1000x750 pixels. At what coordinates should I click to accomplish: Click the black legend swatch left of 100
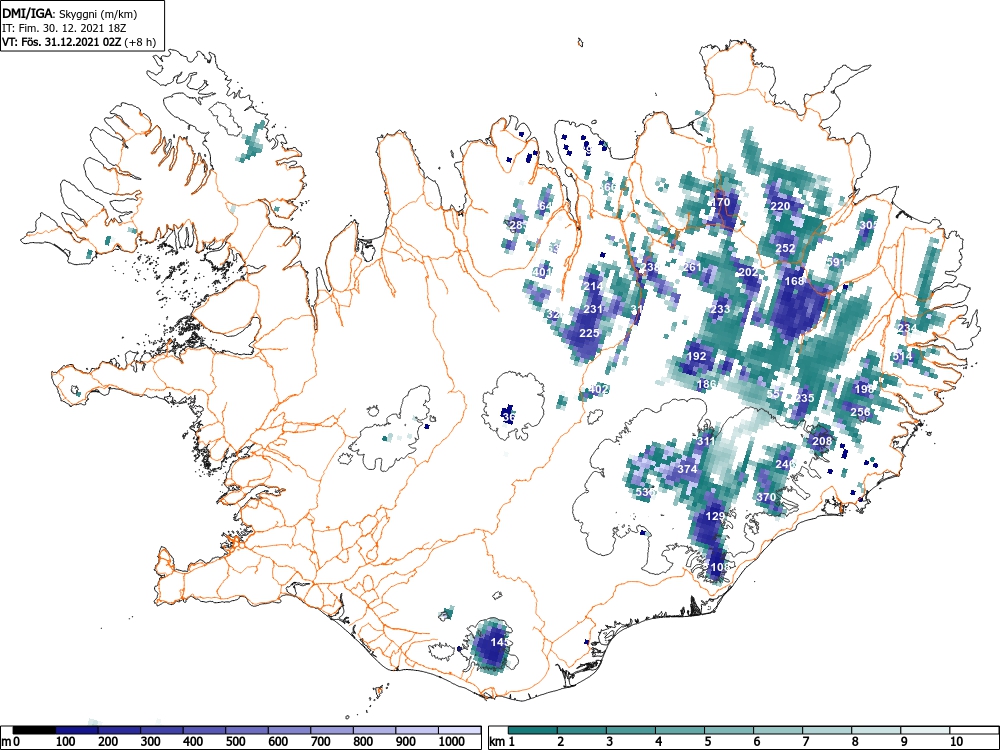coord(34,730)
